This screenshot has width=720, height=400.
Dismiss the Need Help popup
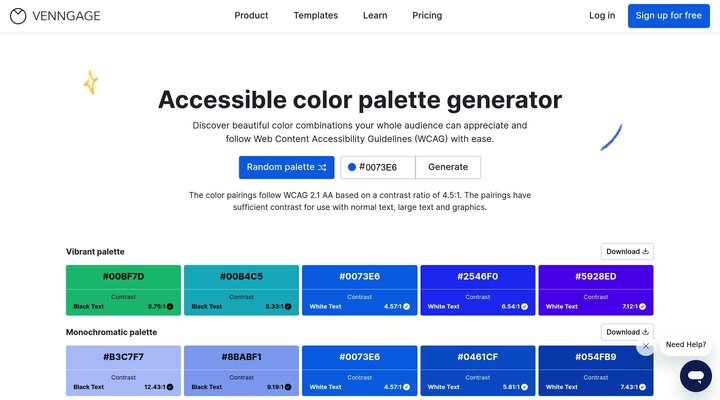(646, 346)
